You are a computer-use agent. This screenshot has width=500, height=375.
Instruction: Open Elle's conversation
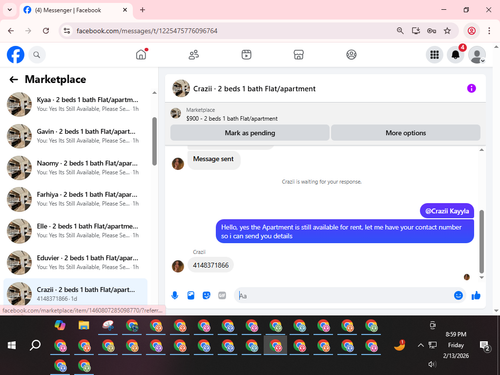coord(75,231)
